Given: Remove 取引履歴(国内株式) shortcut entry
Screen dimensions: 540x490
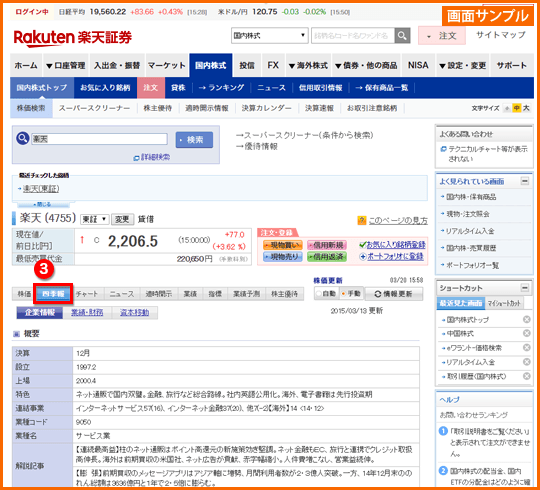Looking at the screenshot, I should (526, 376).
